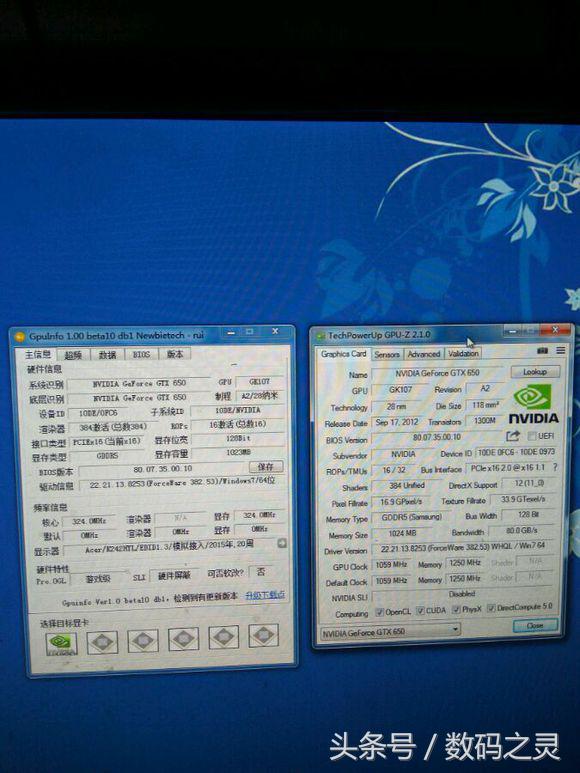Select the fifth target GPU slot icon

(x=223, y=637)
